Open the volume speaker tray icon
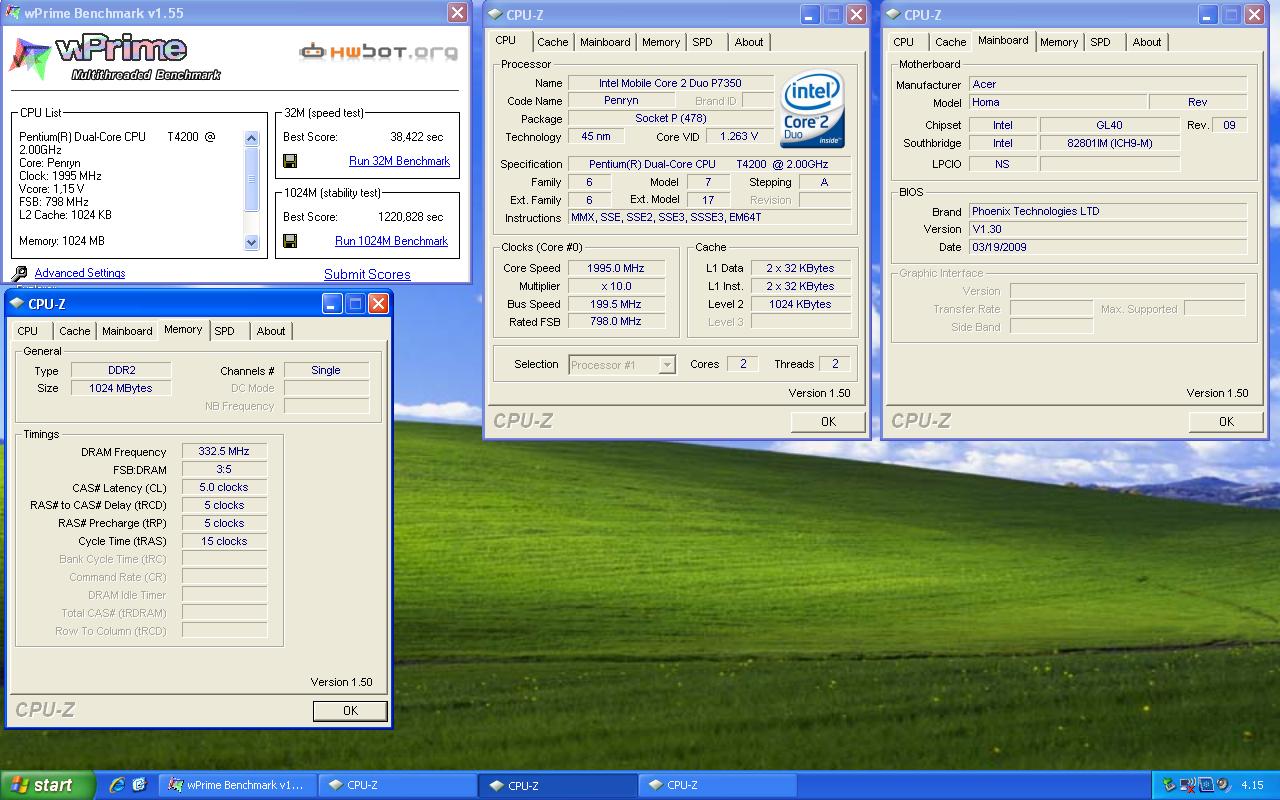The image size is (1280, 800). (1223, 785)
